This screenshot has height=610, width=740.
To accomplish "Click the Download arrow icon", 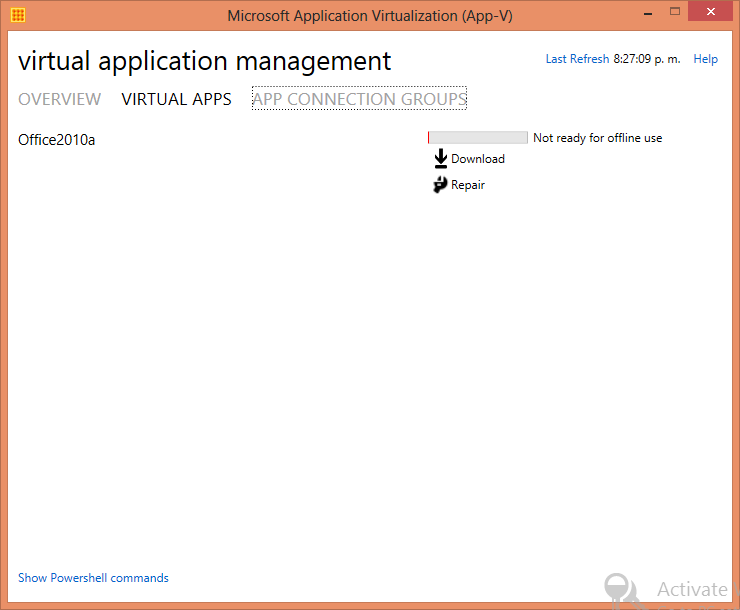I will click(x=440, y=159).
